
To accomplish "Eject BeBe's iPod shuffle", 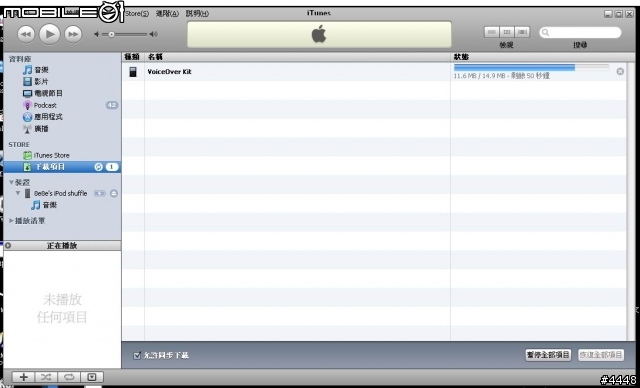I will click(114, 193).
